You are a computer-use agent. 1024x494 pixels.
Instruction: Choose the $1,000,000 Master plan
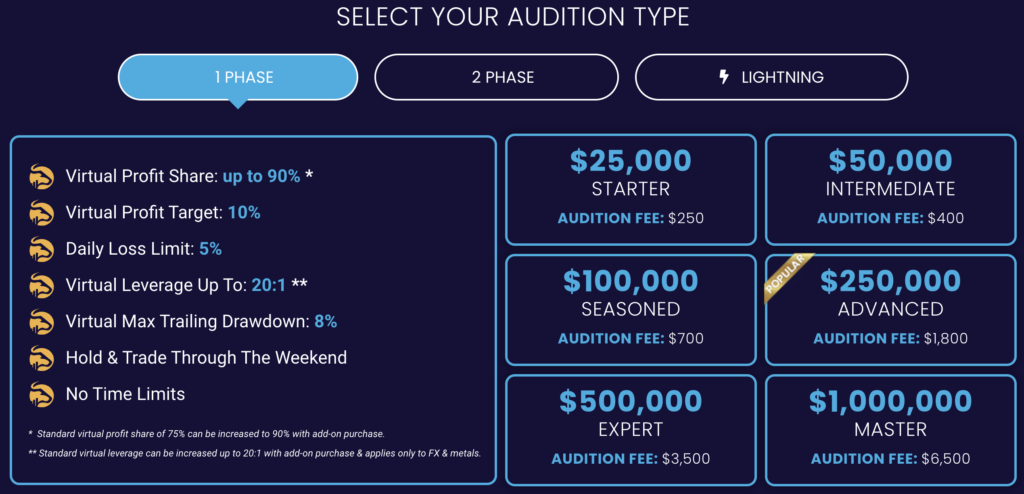click(891, 430)
